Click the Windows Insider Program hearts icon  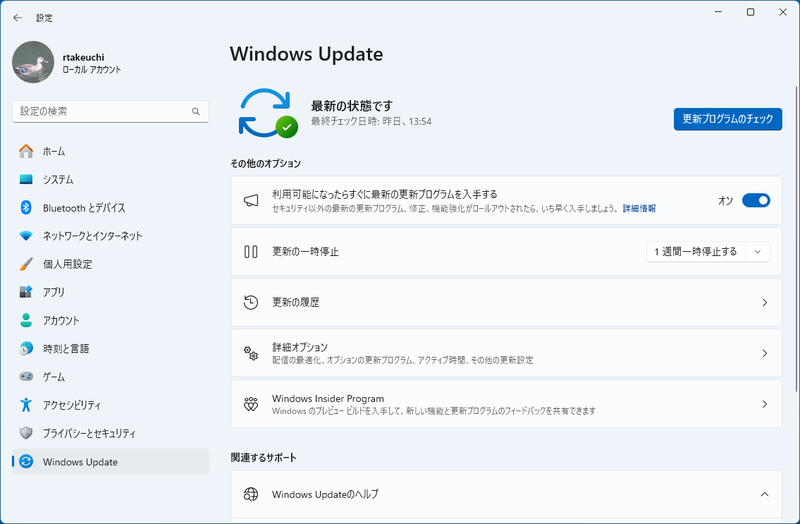click(251, 404)
